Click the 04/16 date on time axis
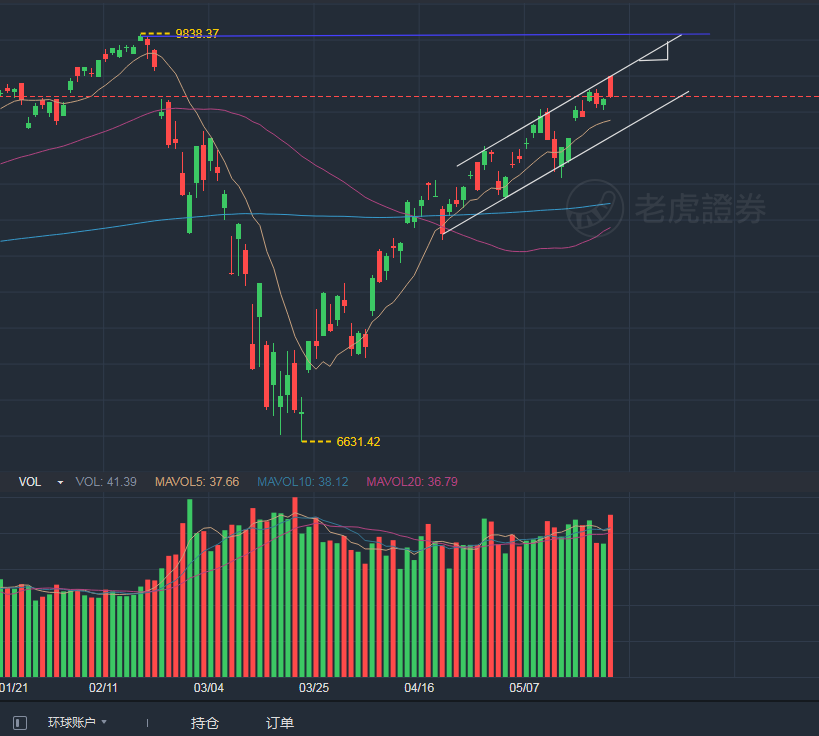The image size is (819, 736). tap(419, 688)
